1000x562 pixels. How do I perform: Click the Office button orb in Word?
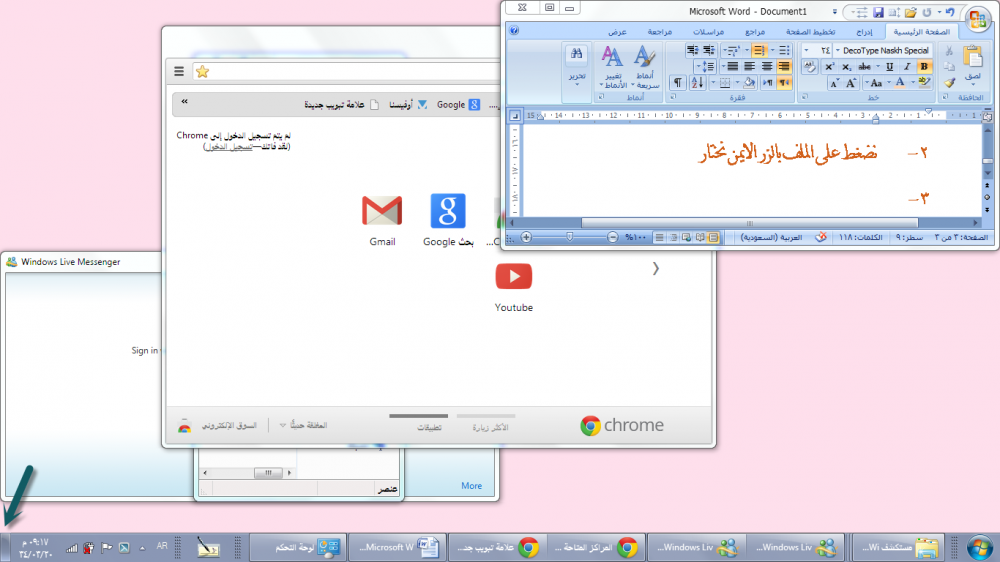click(977, 21)
